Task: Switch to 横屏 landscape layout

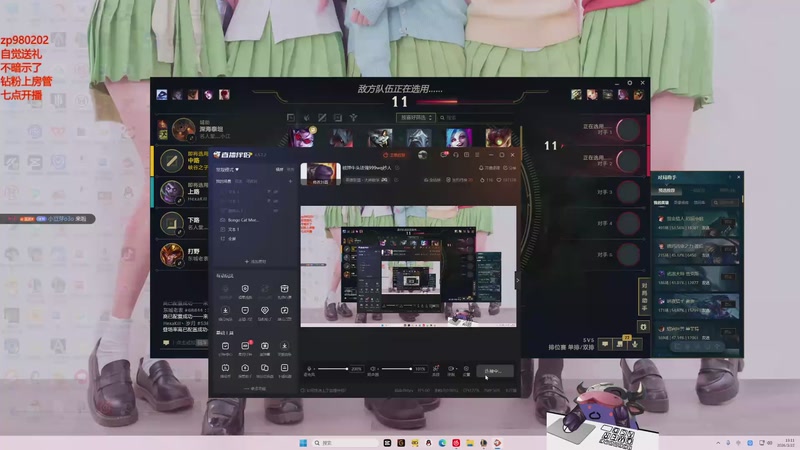Action: point(280,169)
